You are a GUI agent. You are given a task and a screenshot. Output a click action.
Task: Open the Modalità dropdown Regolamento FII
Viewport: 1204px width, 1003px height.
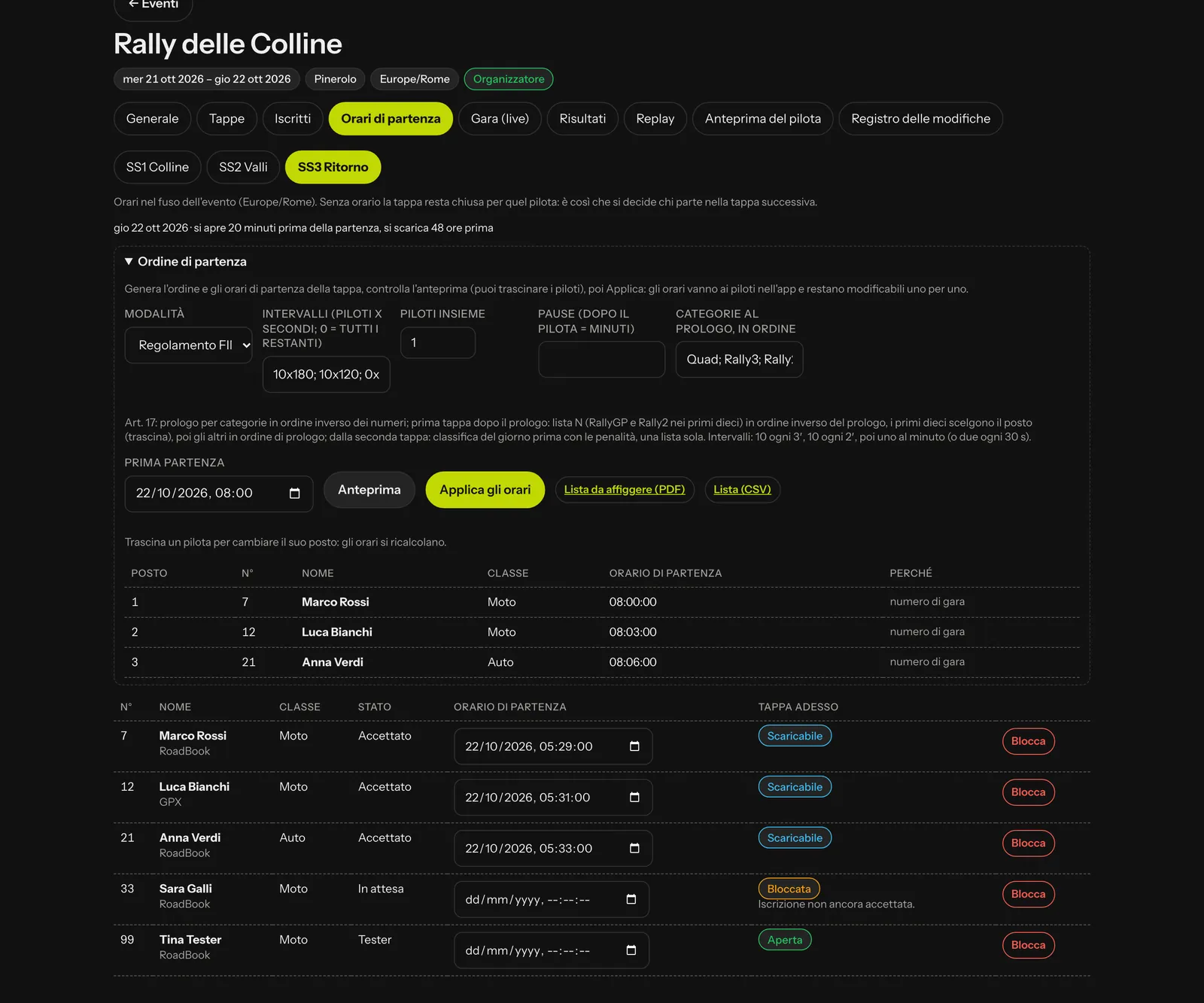pos(188,345)
